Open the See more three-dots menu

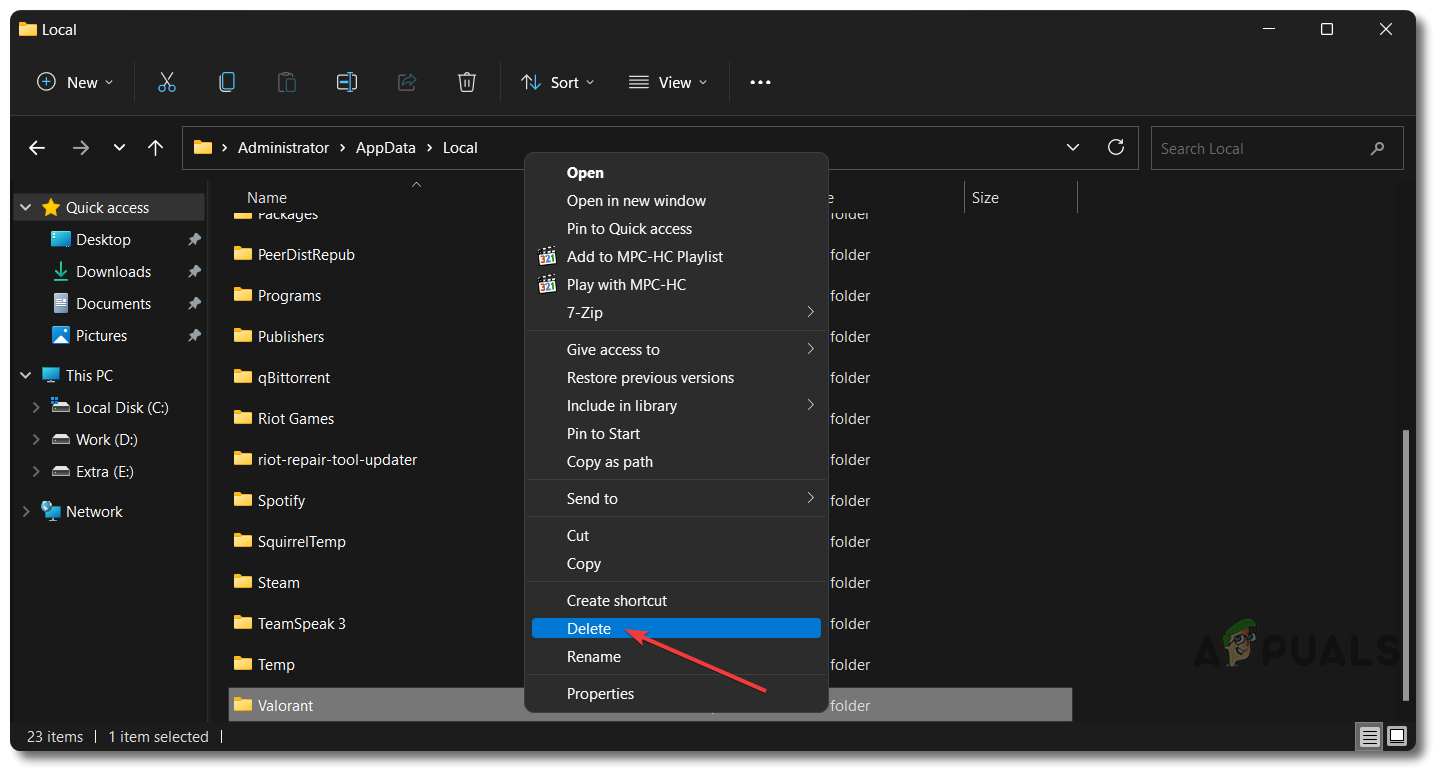pos(760,82)
